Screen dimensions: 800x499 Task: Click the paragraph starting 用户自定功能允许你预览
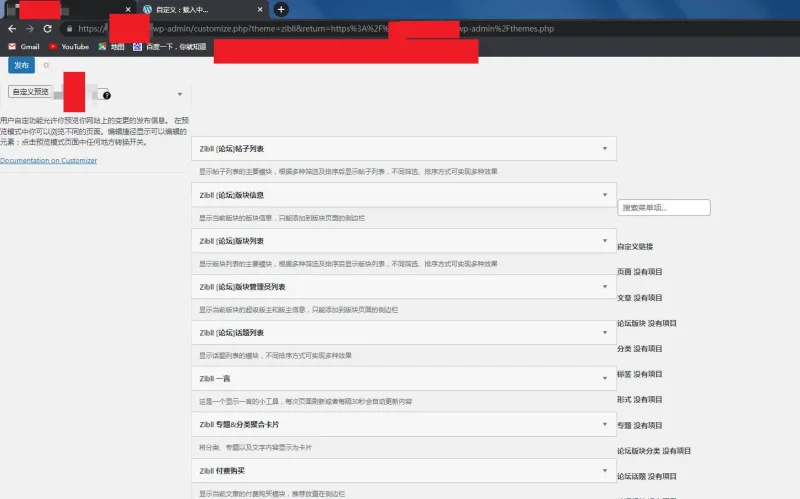(x=94, y=131)
